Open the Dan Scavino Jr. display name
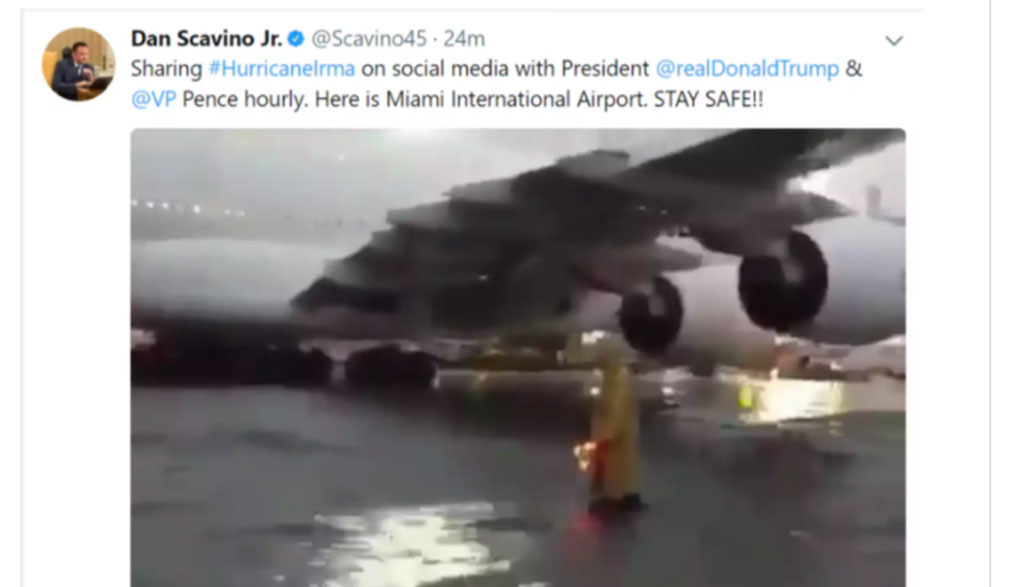The image size is (1024, 587). click(x=206, y=39)
